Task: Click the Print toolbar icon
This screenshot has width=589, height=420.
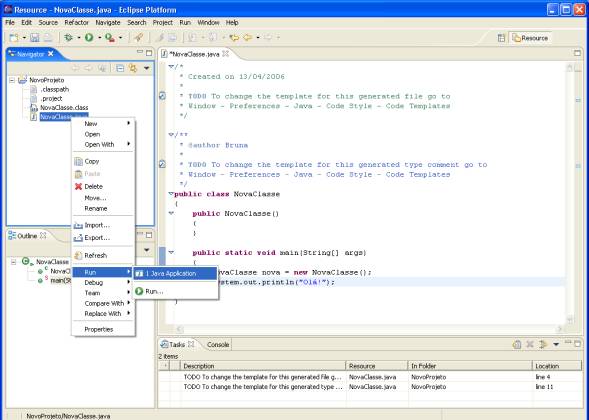Action: [x=48, y=38]
